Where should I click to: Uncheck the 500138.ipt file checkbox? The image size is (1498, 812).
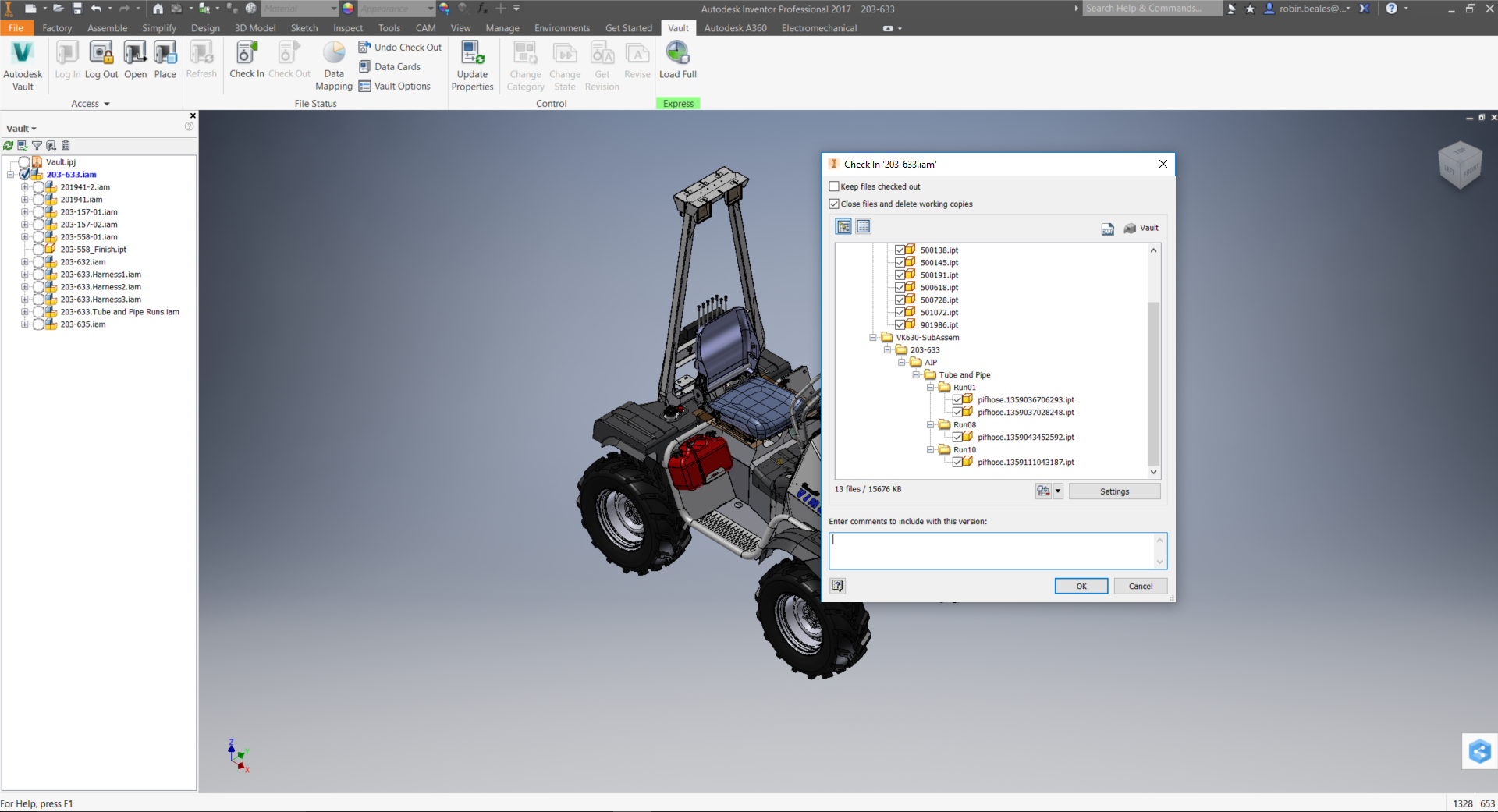[900, 250]
